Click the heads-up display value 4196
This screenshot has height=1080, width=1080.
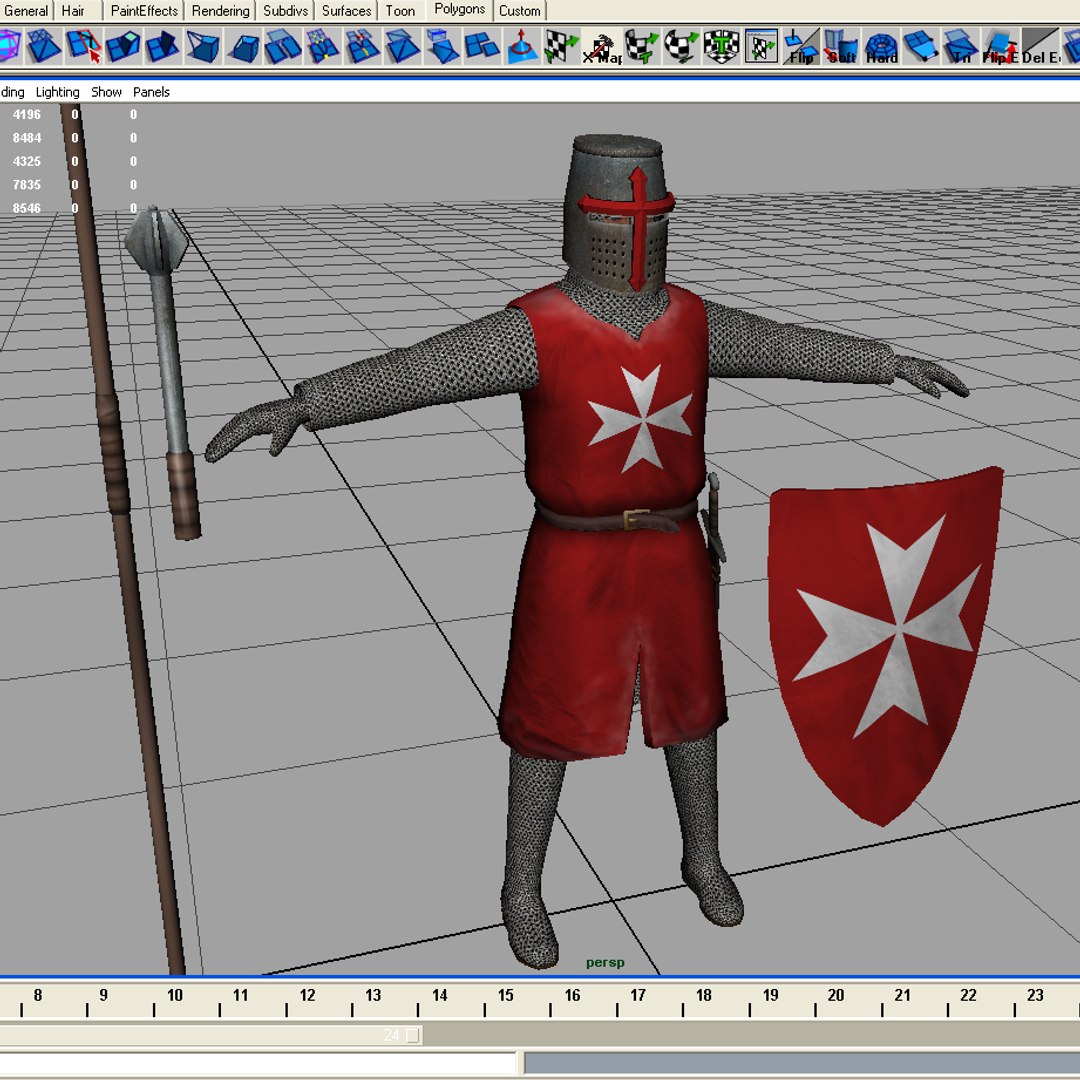click(x=27, y=114)
